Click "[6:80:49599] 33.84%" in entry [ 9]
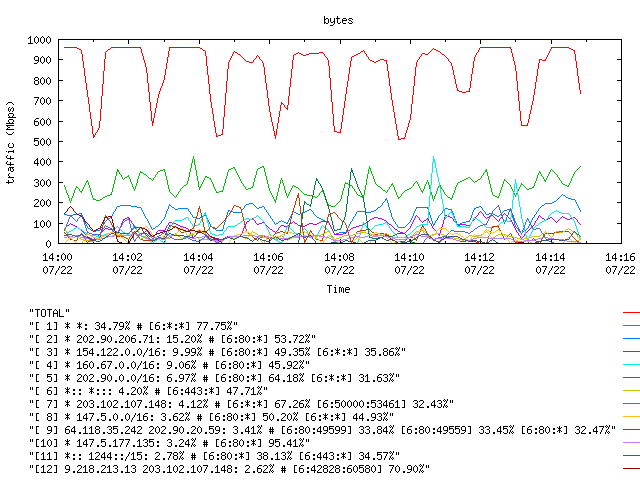640x480 pixels. (337, 430)
